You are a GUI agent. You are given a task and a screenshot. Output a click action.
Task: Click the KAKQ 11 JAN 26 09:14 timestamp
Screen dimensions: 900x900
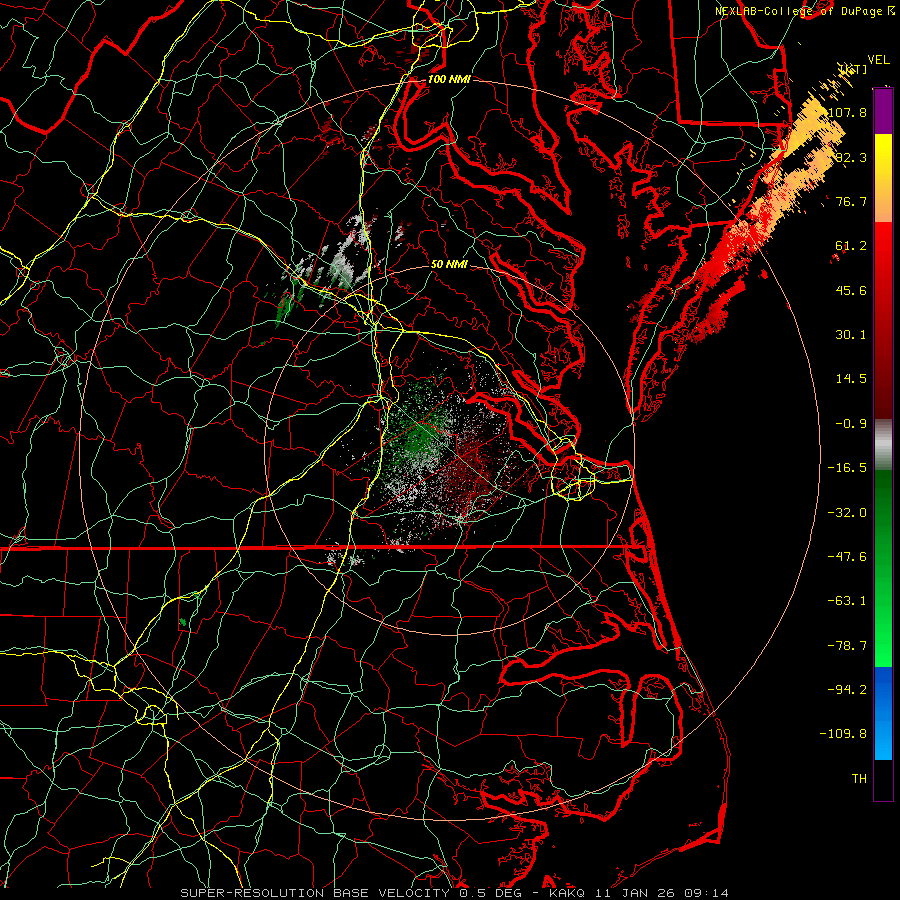click(x=639, y=893)
